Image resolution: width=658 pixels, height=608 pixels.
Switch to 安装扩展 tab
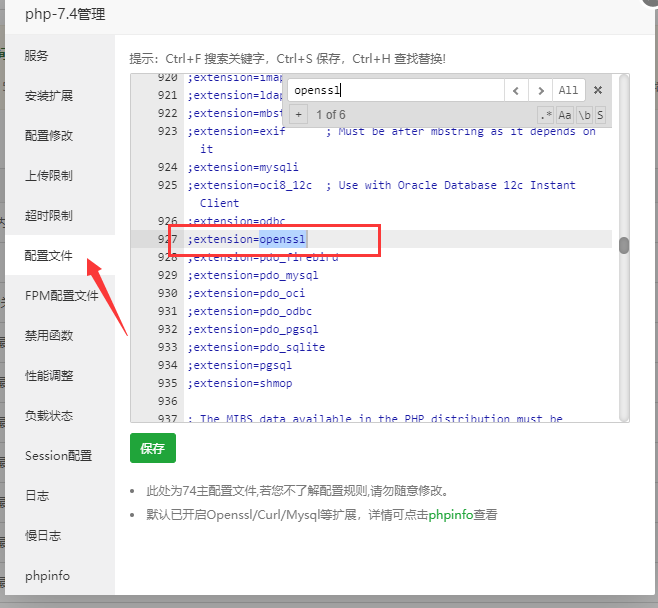pyautogui.click(x=49, y=96)
